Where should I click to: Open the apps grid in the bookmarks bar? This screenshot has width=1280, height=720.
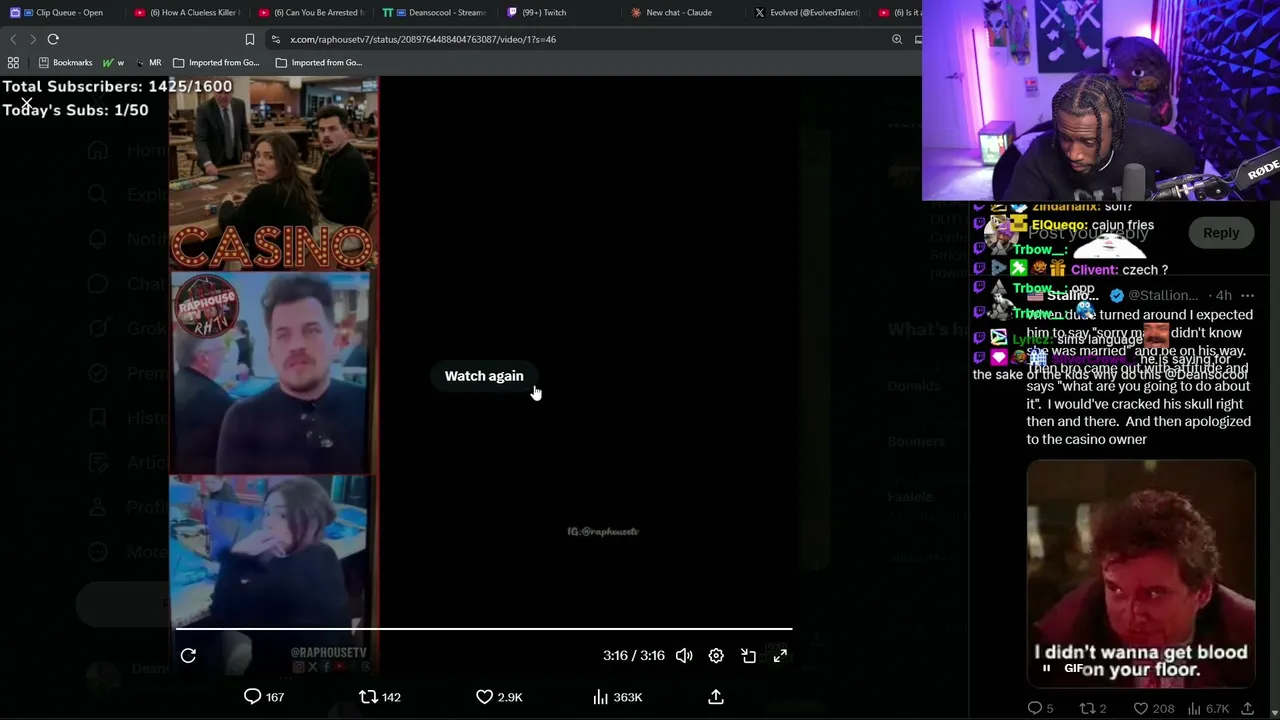[13, 62]
